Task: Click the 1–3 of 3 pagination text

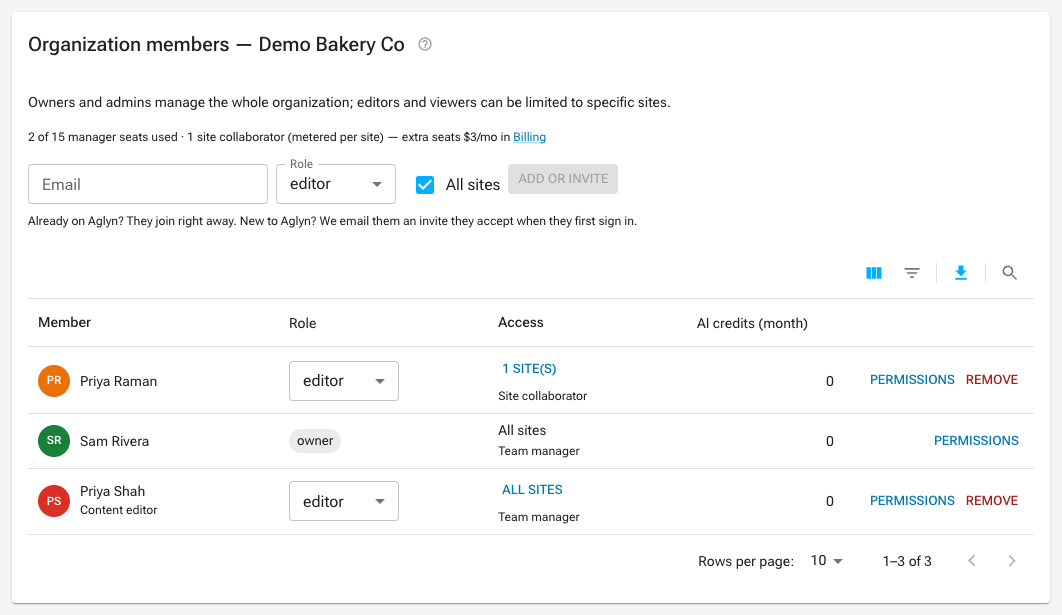Action: 907,561
